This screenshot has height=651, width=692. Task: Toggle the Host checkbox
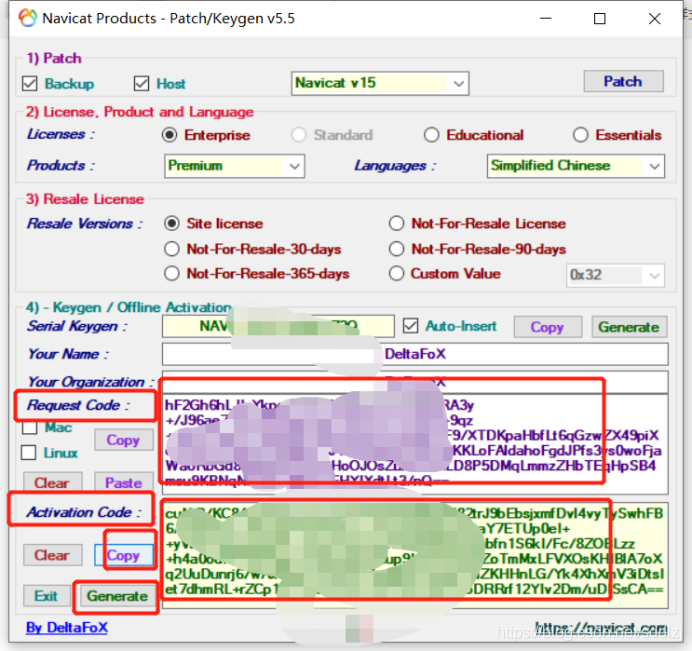click(x=141, y=83)
